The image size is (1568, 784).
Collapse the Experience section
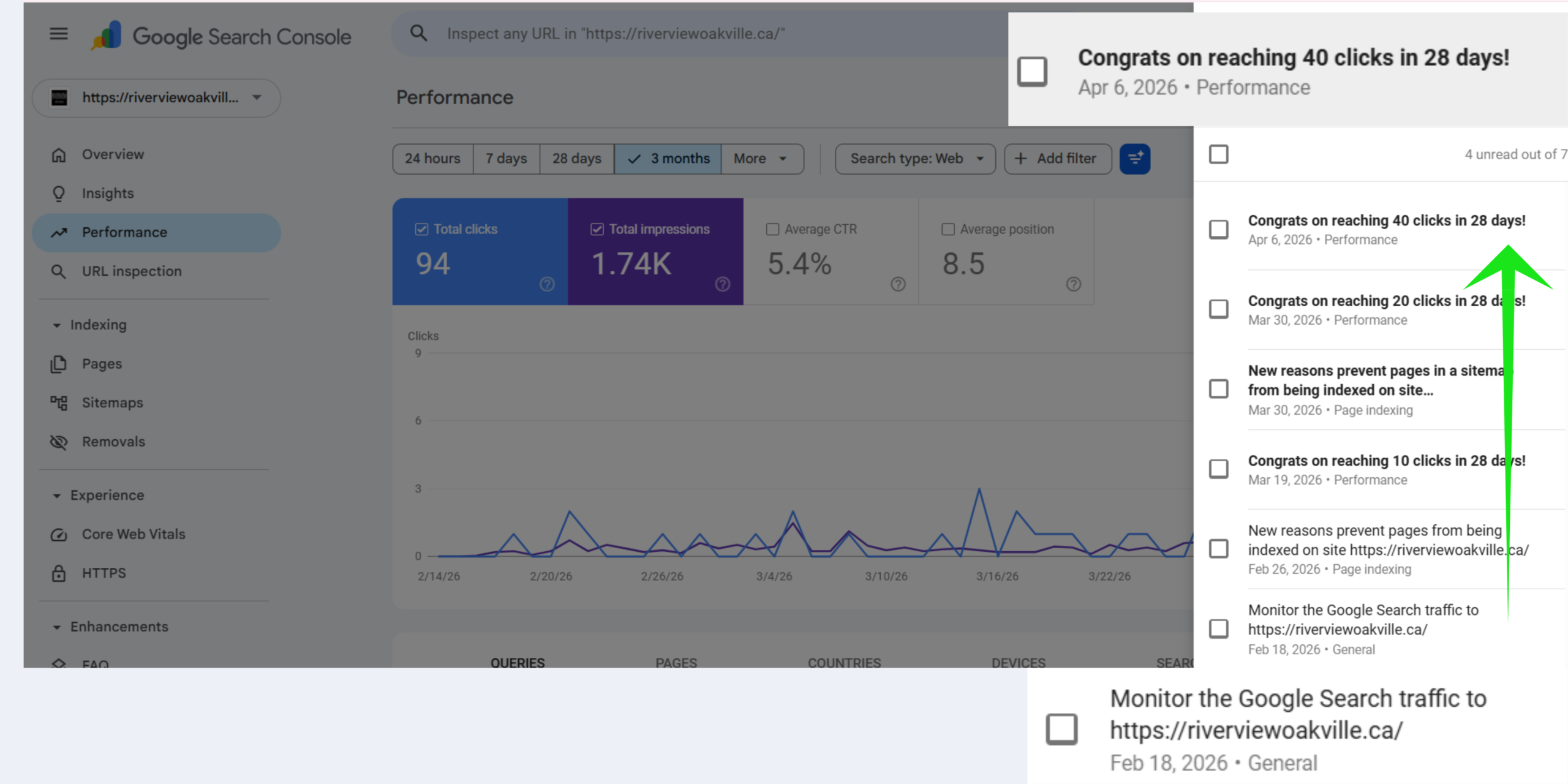click(x=57, y=496)
